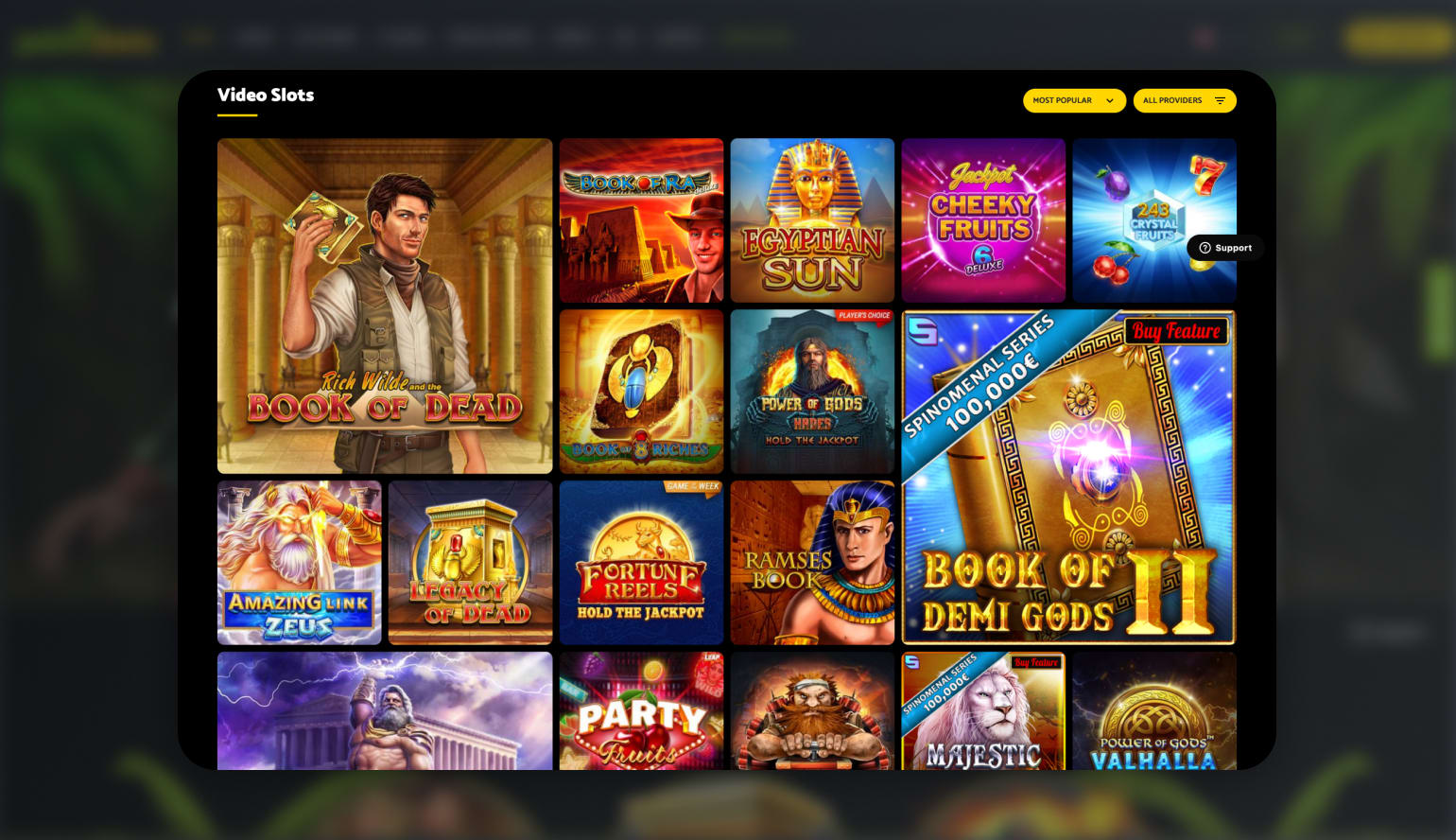Expand the All Providers filter
Viewport: 1456px width, 840px height.
click(1185, 100)
